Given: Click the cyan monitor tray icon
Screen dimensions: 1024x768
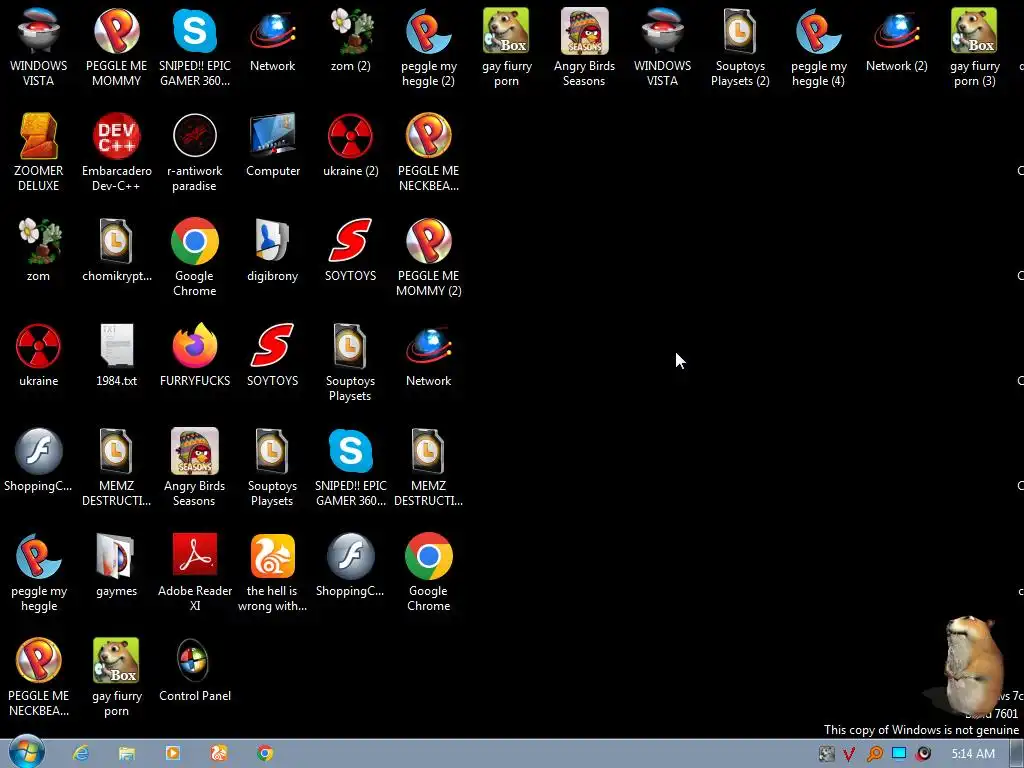Looking at the screenshot, I should [899, 753].
